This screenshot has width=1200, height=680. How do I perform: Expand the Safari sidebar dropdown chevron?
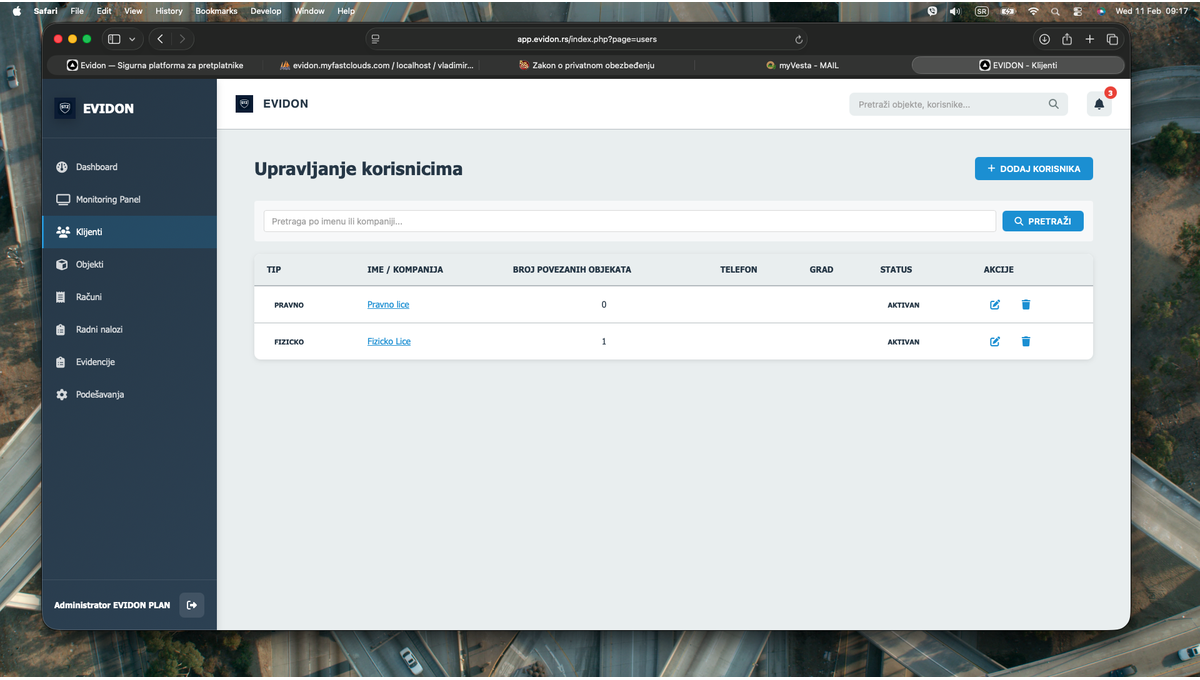point(133,40)
